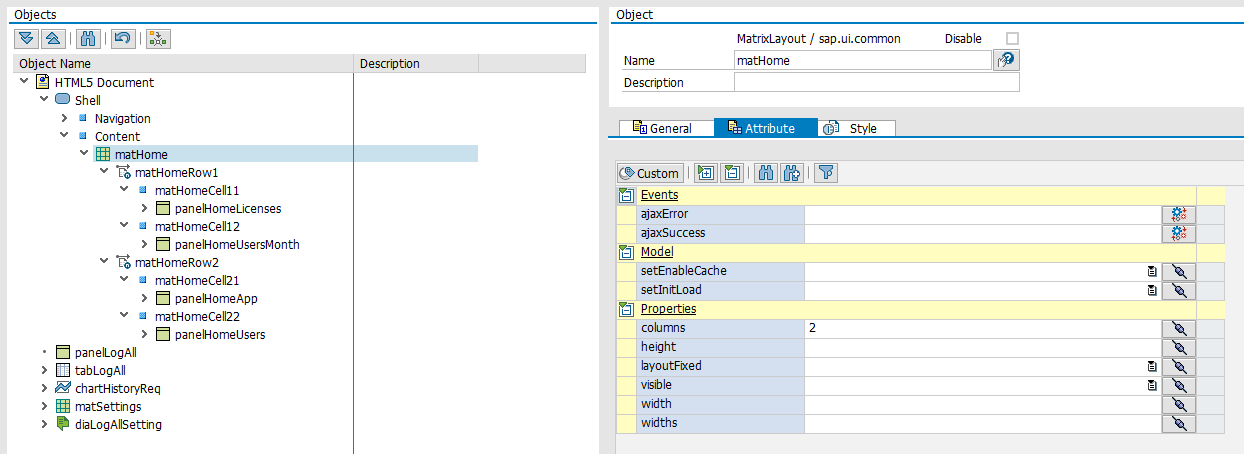Click the Undo arrow icon in Objects toolbar
Viewport: 1244px width, 454px height.
(x=122, y=38)
